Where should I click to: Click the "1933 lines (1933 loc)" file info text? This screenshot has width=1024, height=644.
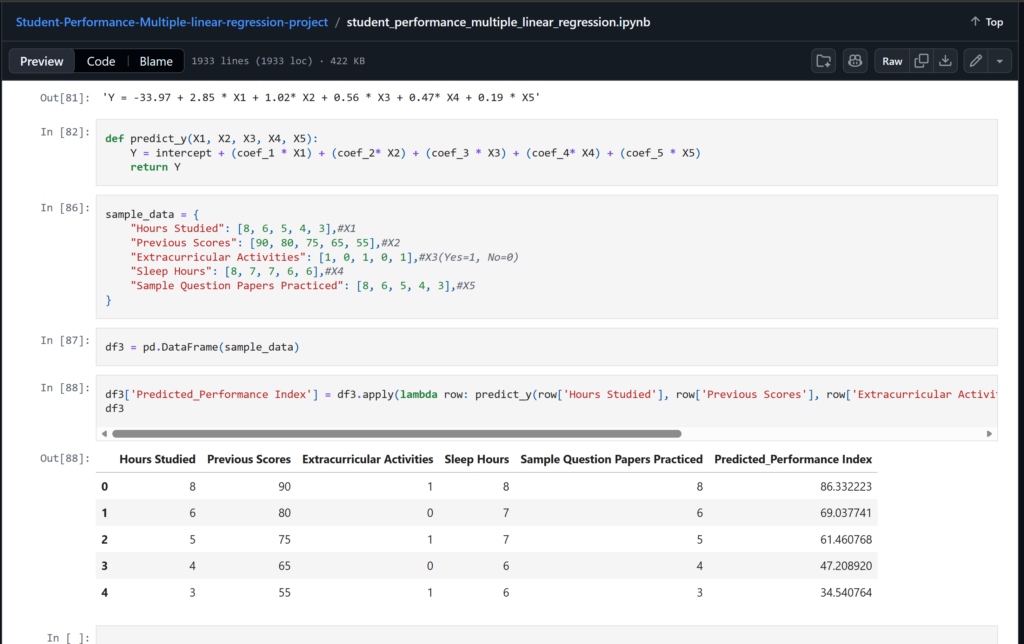tap(252, 61)
